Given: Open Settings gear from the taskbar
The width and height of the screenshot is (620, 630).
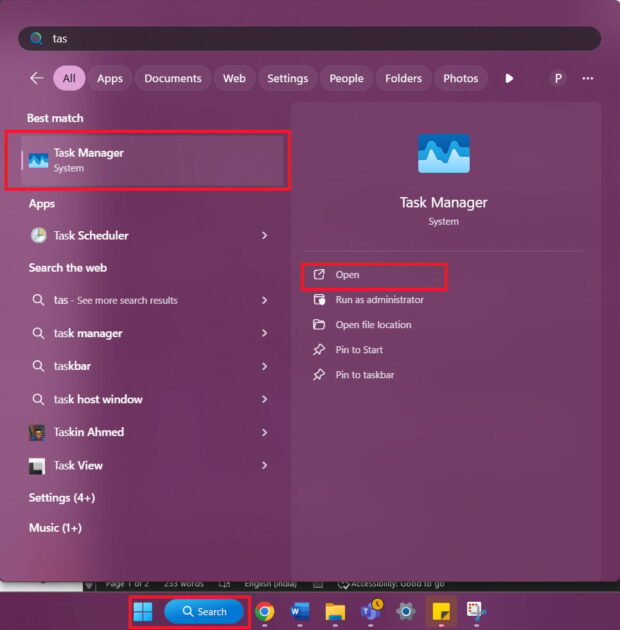Looking at the screenshot, I should pos(406,611).
